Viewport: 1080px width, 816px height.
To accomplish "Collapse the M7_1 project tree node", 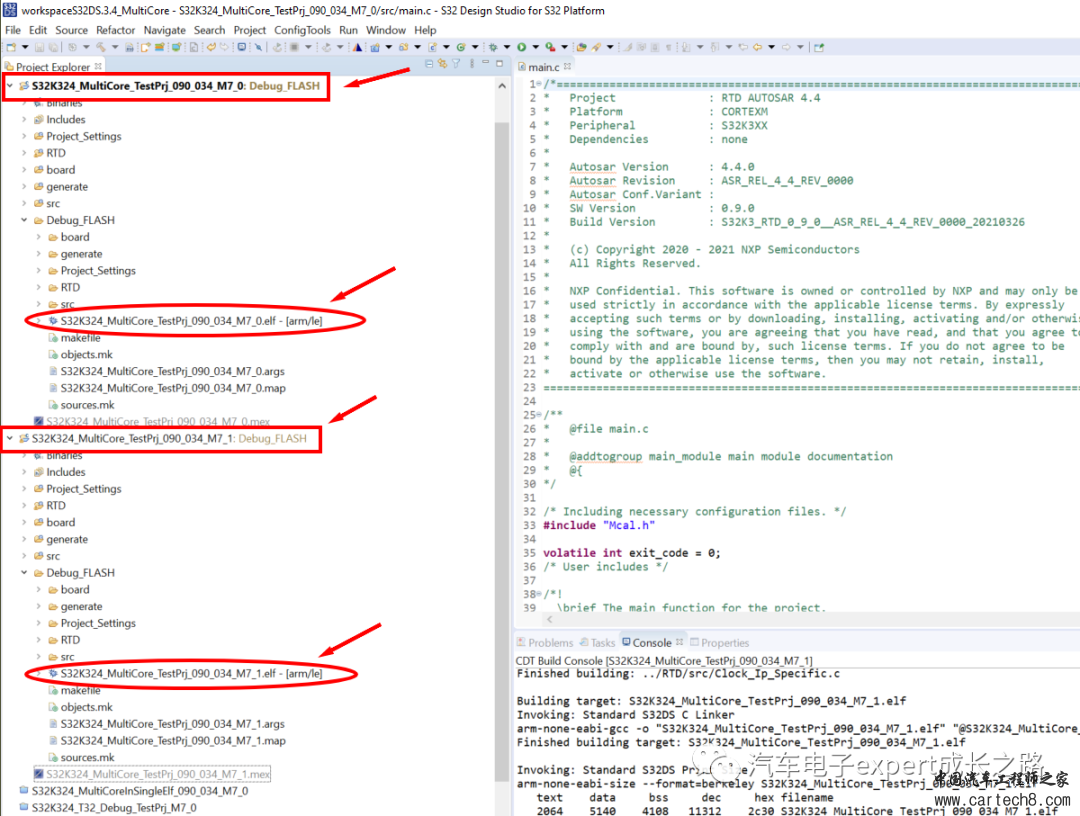I will click(10, 438).
